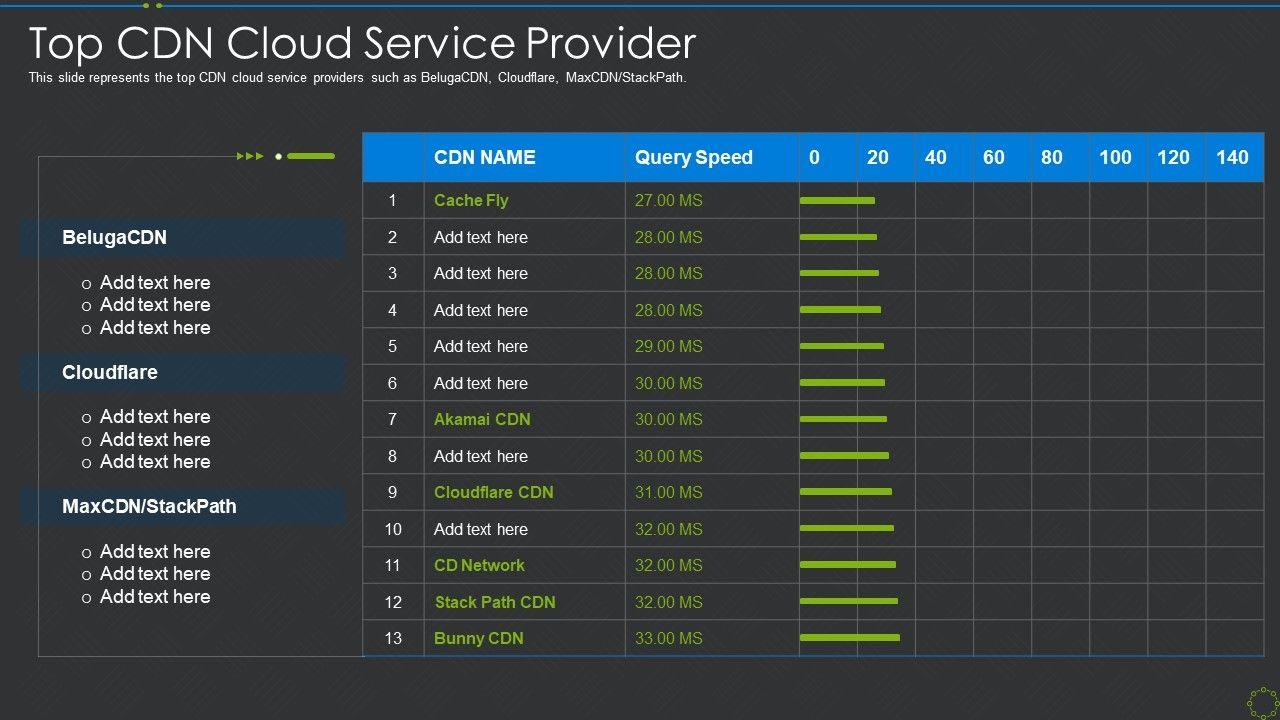Select the green speed bar for Akamai CDN
Screen dimensions: 1280x720
click(x=844, y=419)
